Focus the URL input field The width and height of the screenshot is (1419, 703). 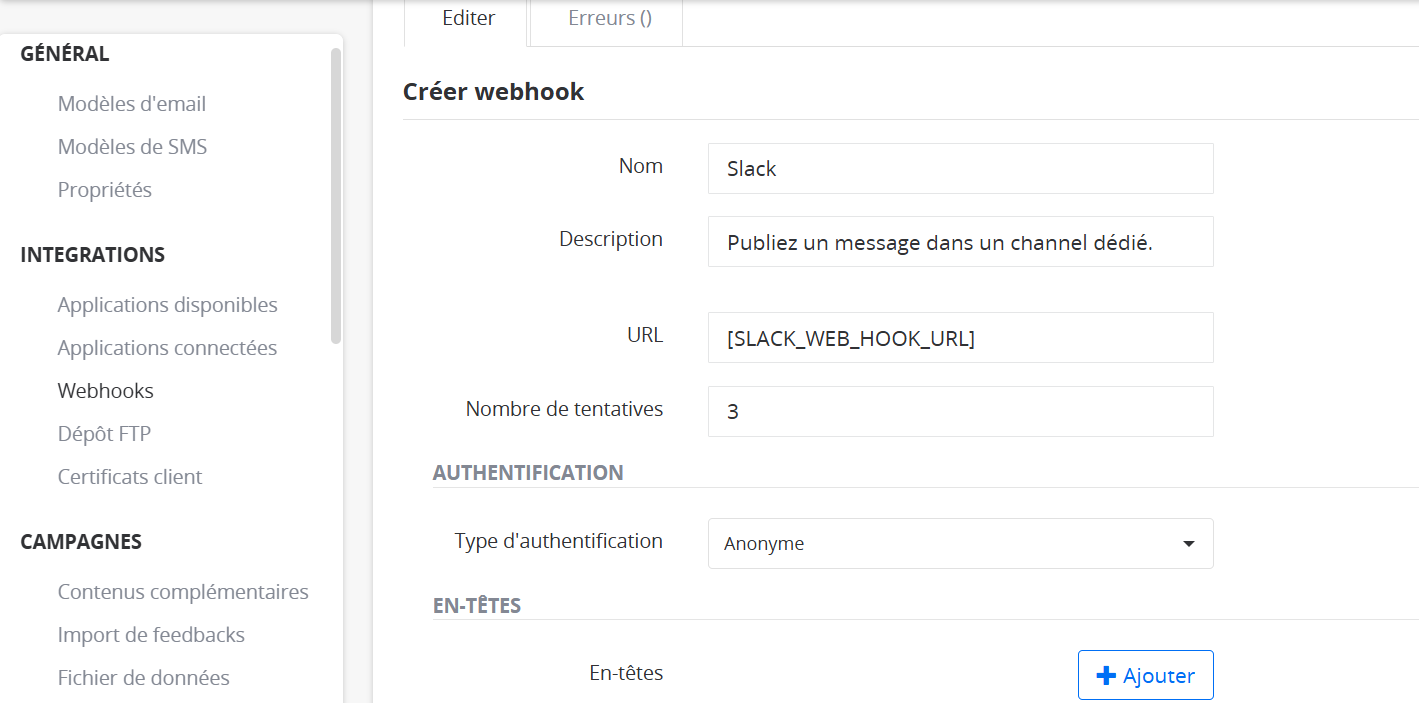[960, 338]
